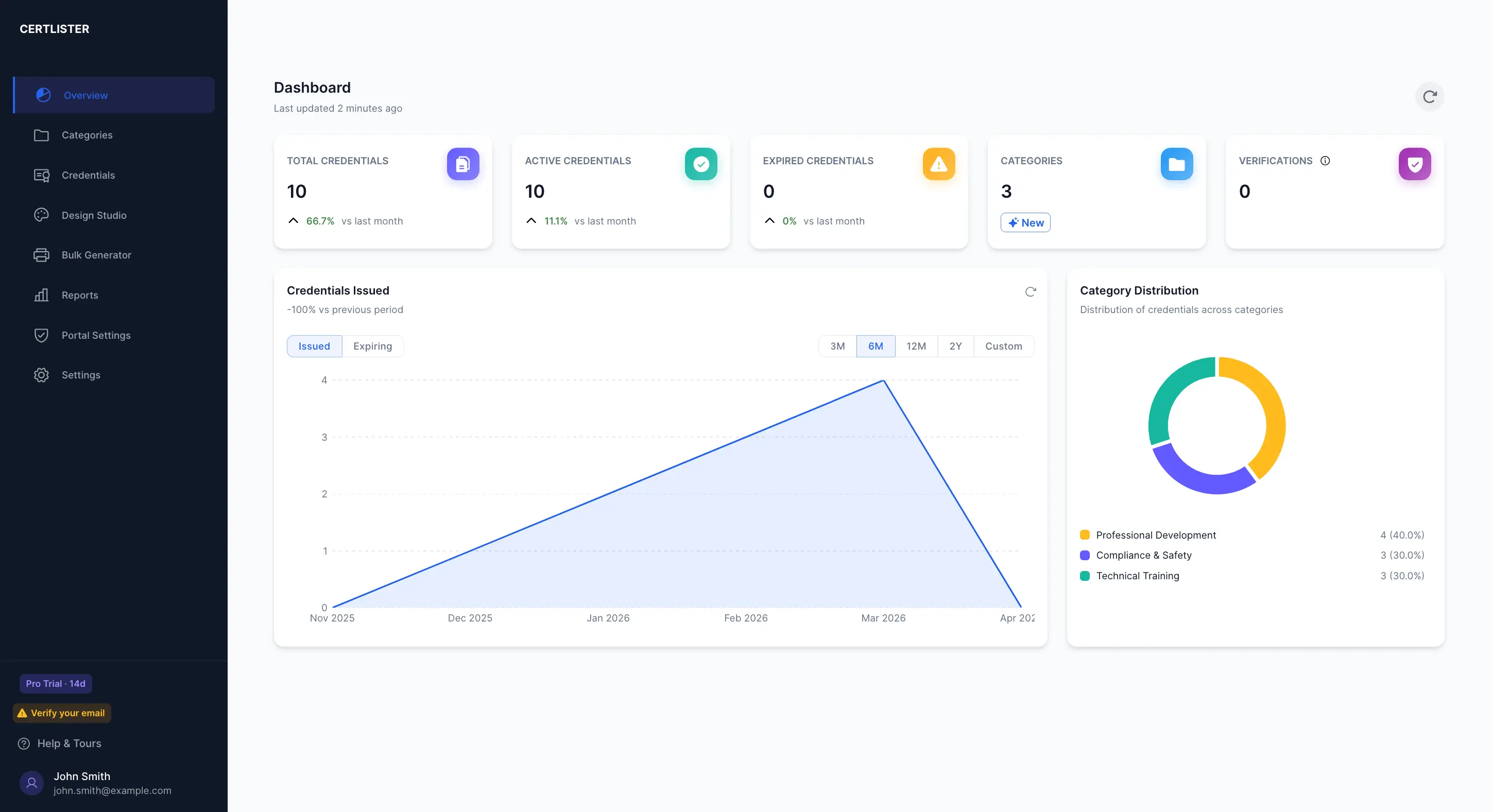
Task: Select the Issued tab
Action: [x=313, y=346]
